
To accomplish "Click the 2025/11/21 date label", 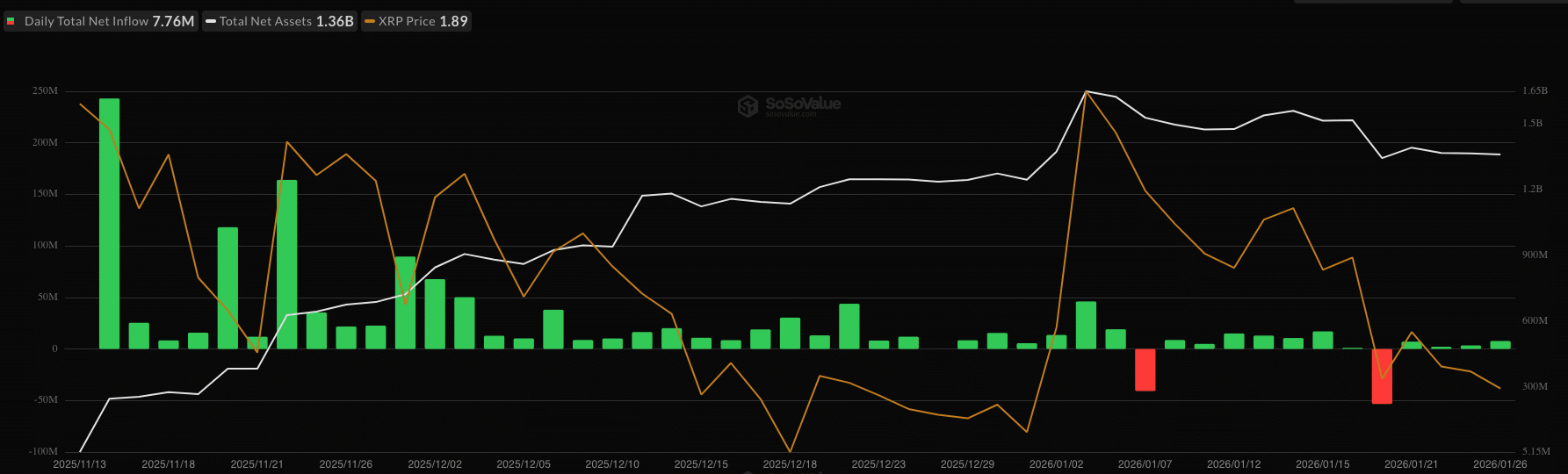I will click(257, 464).
